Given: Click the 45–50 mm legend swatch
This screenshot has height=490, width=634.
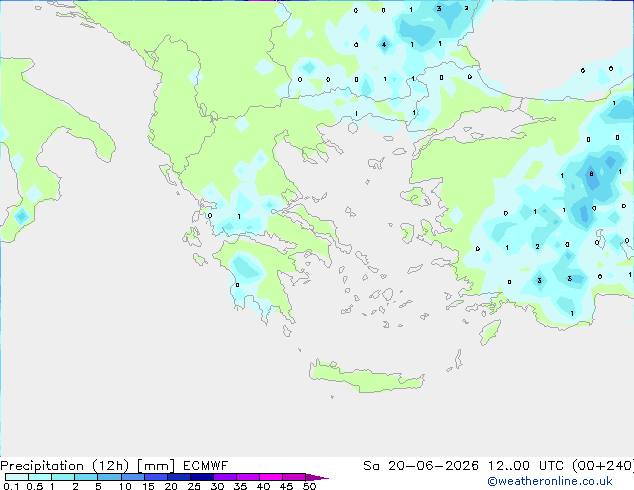Looking at the screenshot, I should click(x=294, y=477).
